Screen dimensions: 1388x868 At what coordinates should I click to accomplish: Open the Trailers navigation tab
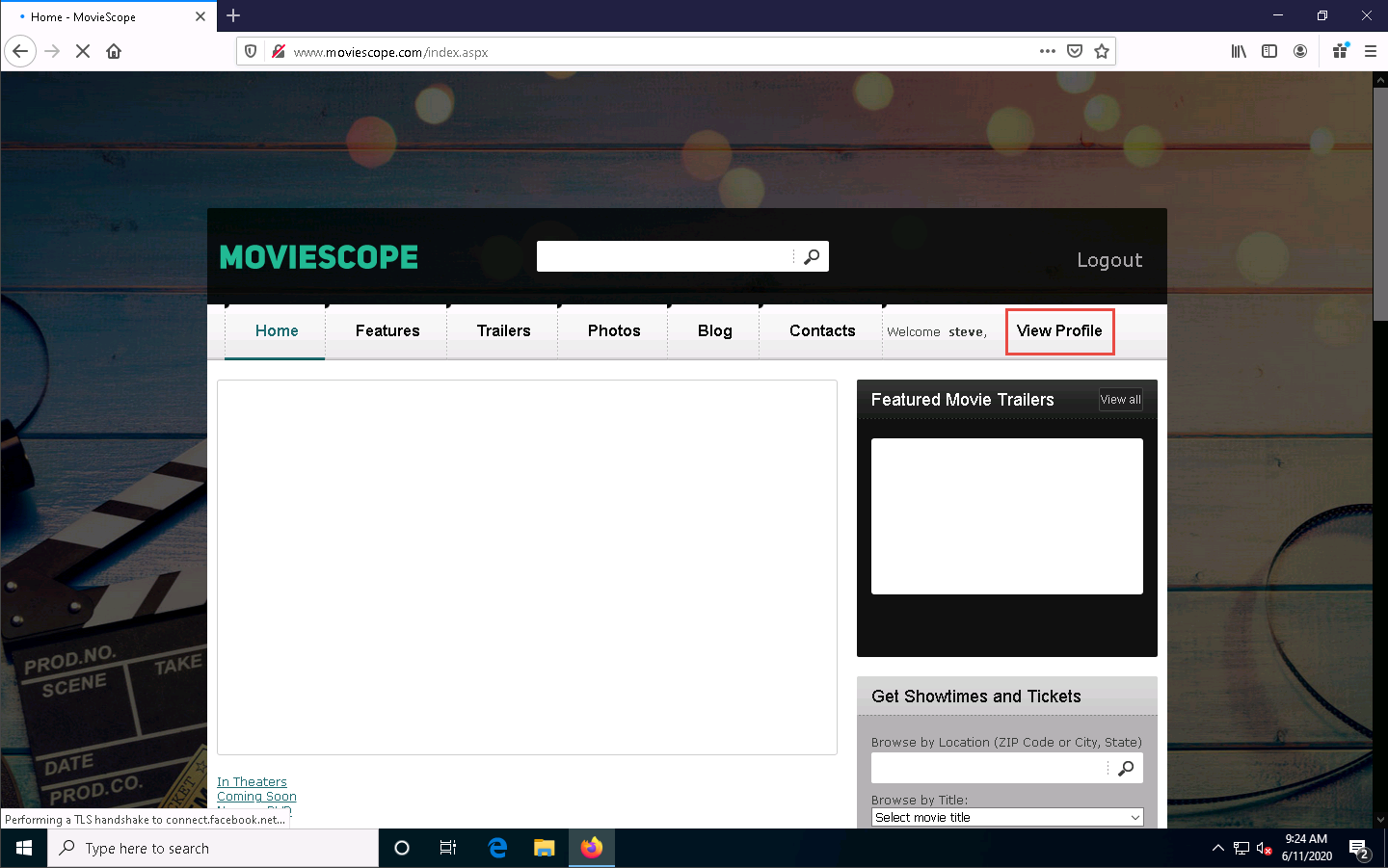tap(503, 331)
